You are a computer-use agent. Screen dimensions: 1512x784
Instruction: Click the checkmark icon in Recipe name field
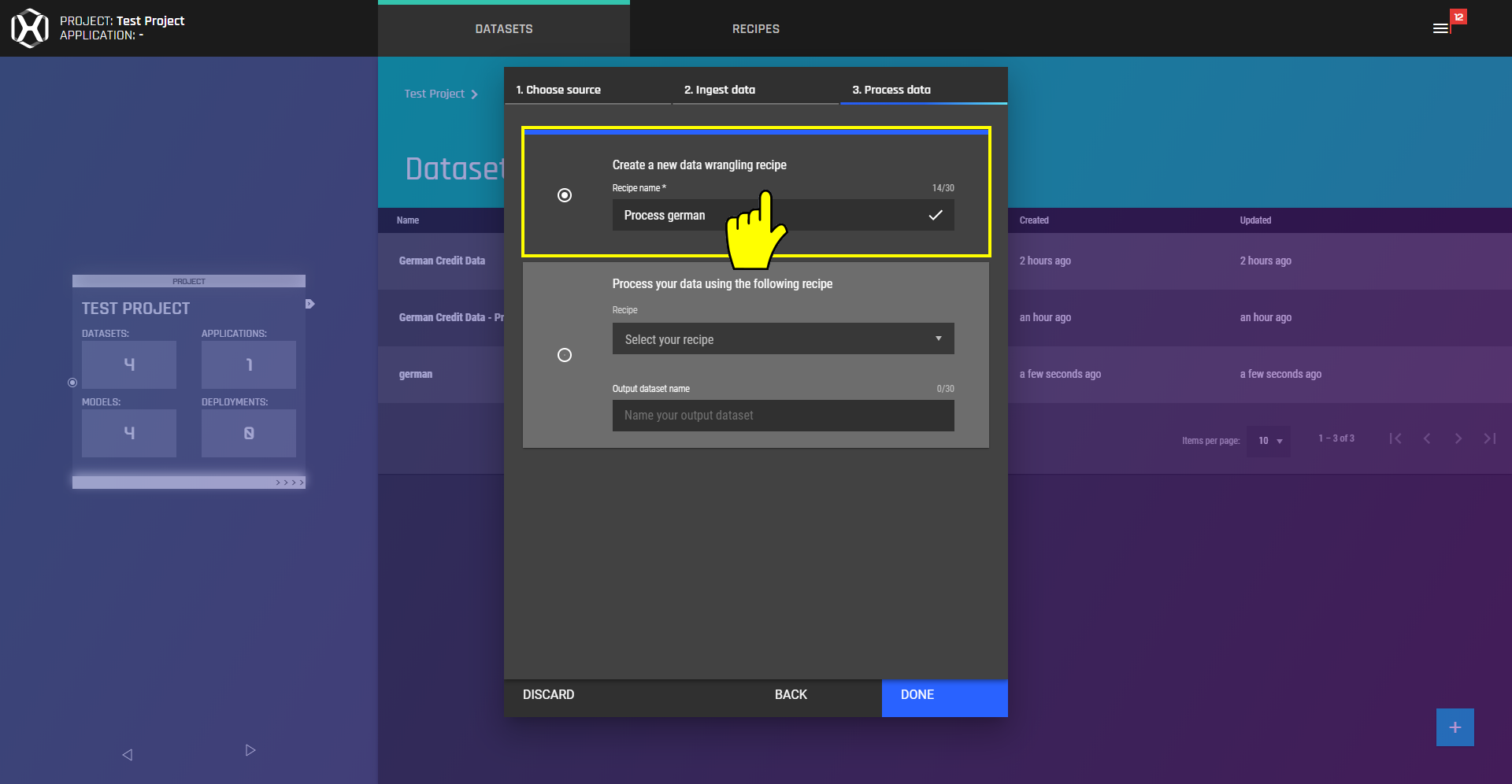tap(936, 215)
